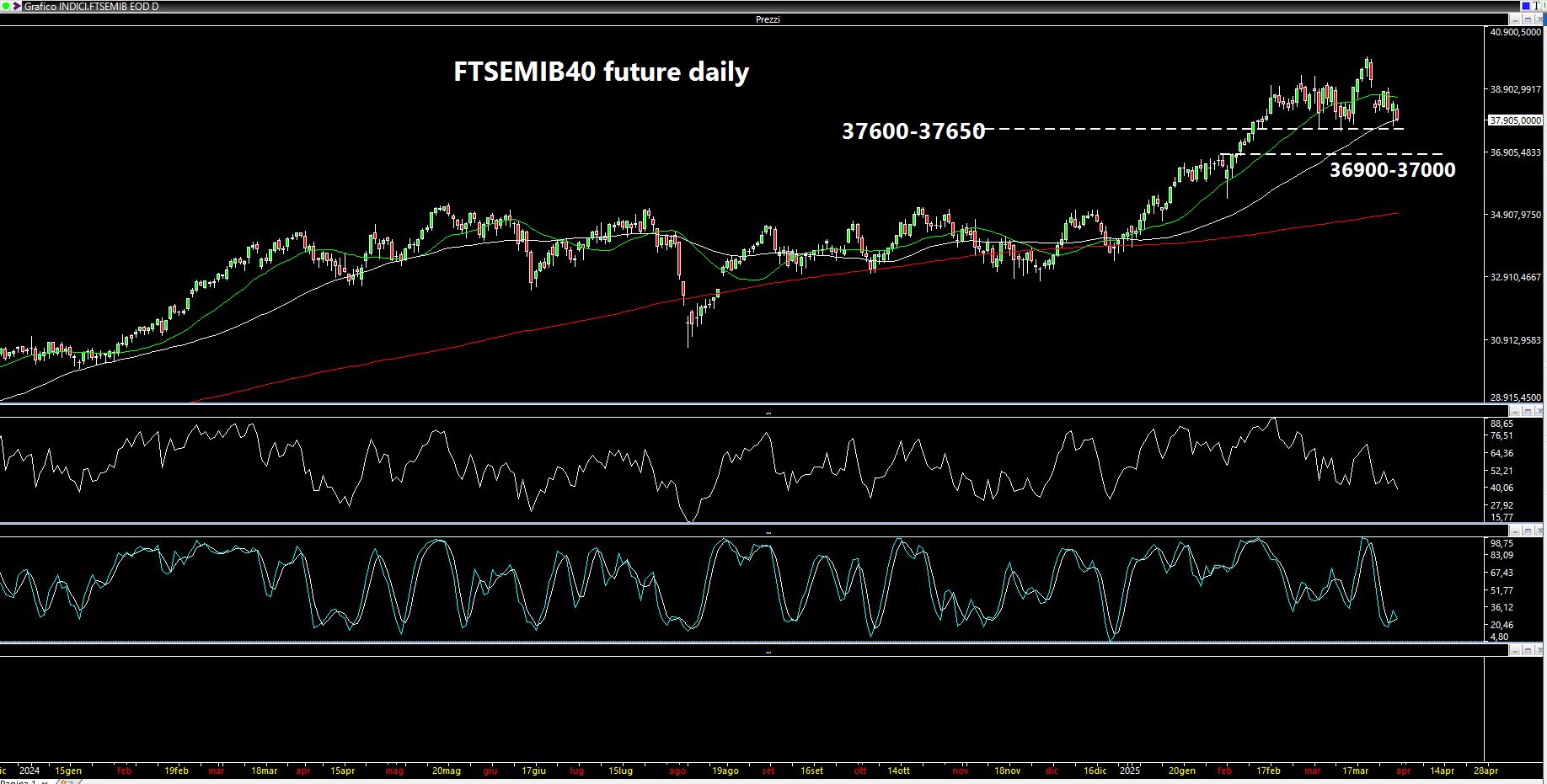1547x784 pixels.
Task: Click the 2025 year axis label
Action: point(1130,771)
